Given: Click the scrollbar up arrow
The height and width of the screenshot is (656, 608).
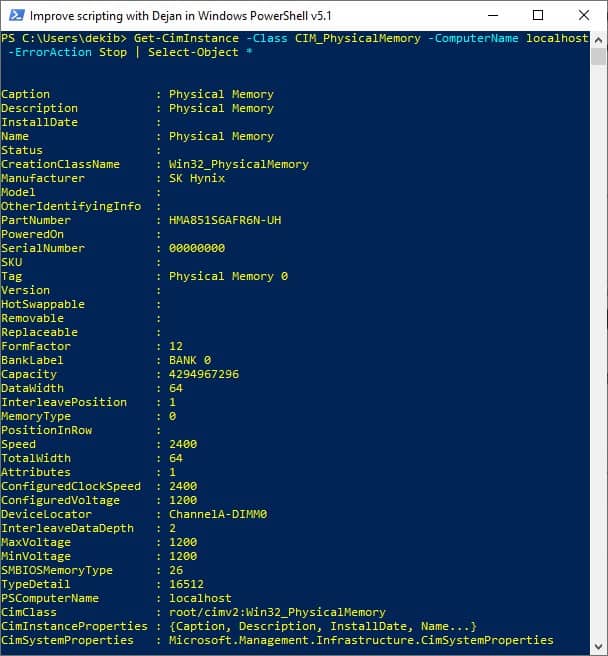Looking at the screenshot, I should click(598, 40).
